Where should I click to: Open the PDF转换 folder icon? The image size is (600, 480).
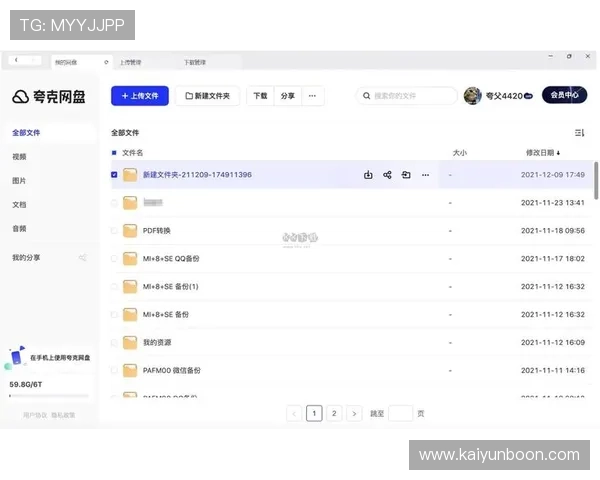point(130,230)
